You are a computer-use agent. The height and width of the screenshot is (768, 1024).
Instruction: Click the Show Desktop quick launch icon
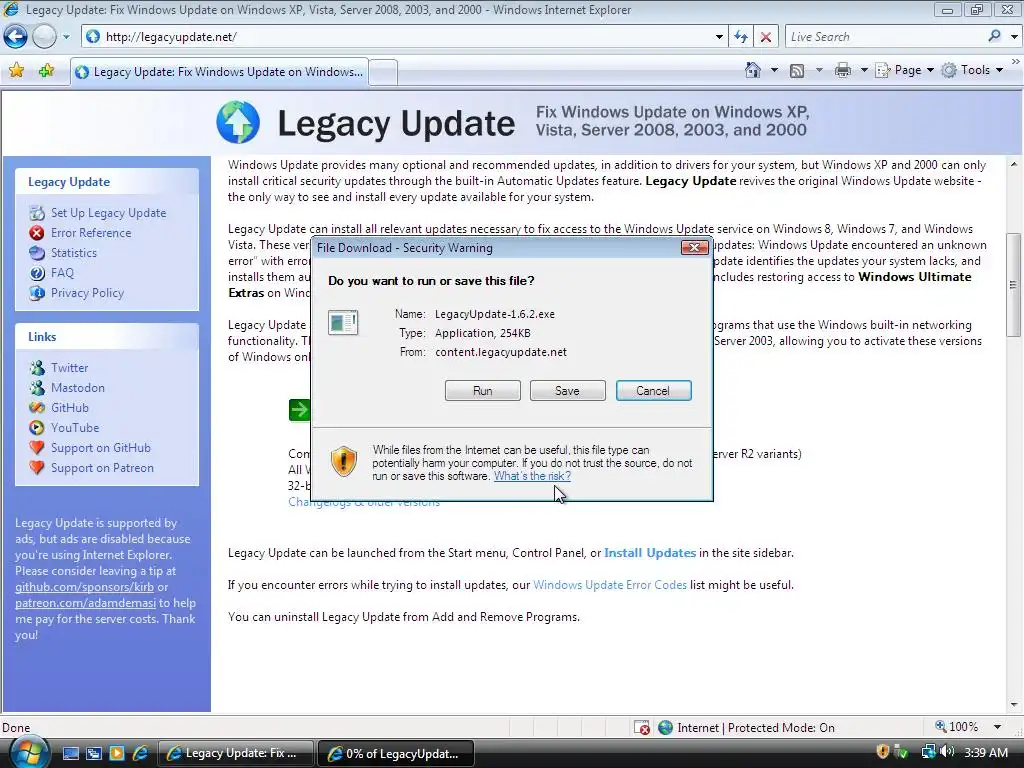click(71, 753)
